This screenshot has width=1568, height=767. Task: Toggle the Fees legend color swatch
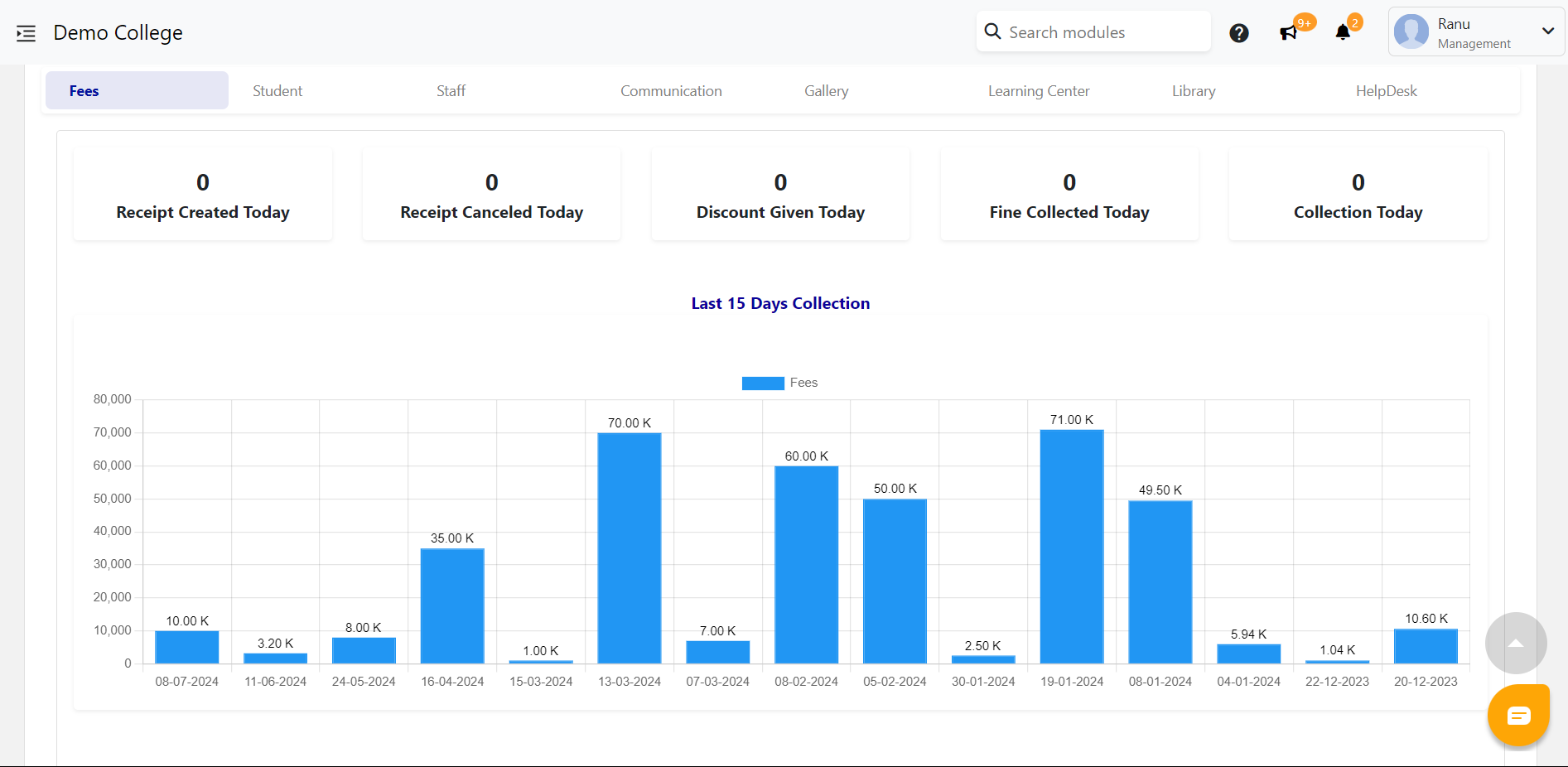763,383
